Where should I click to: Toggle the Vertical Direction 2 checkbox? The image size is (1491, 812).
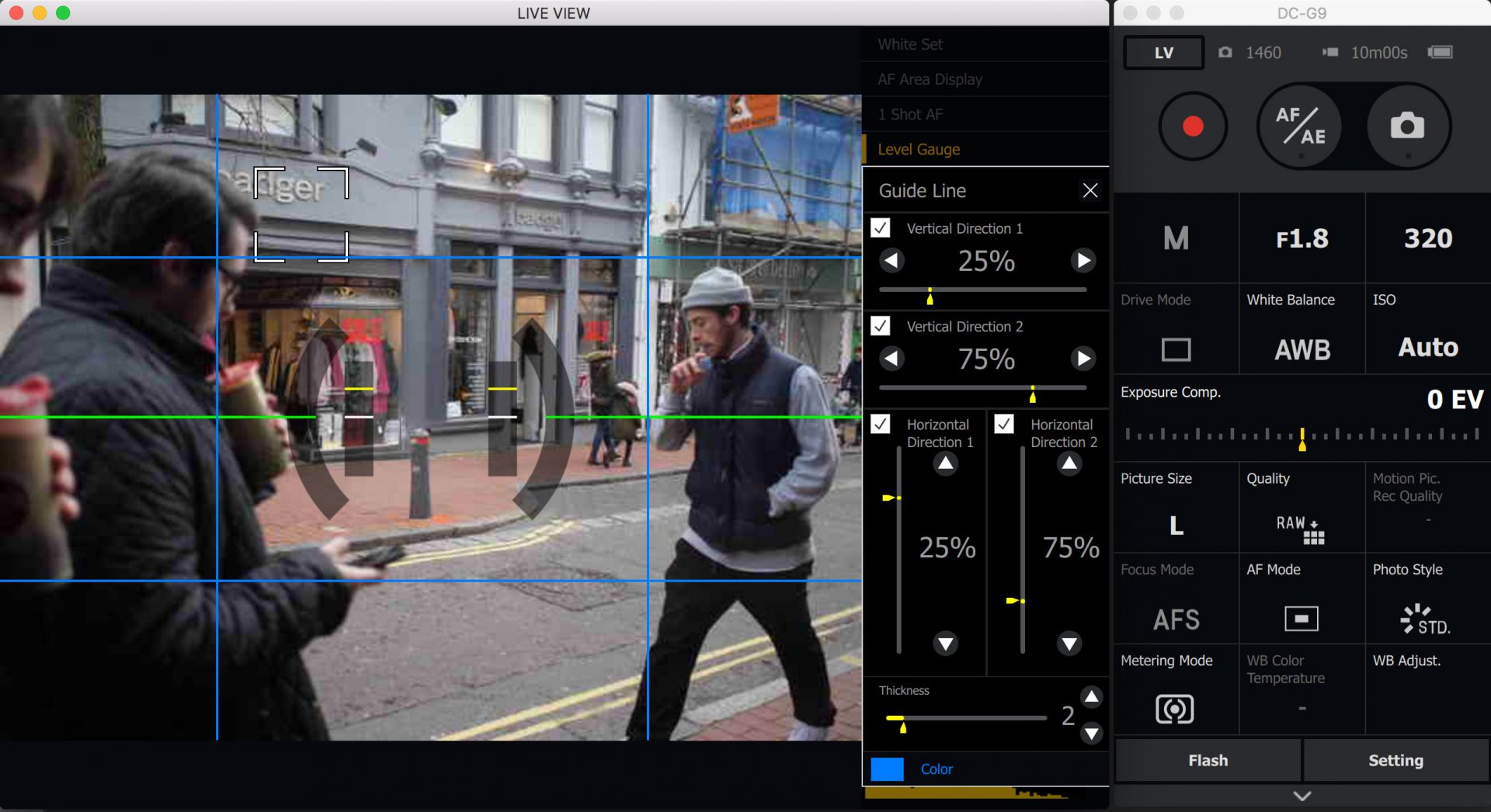pos(881,326)
